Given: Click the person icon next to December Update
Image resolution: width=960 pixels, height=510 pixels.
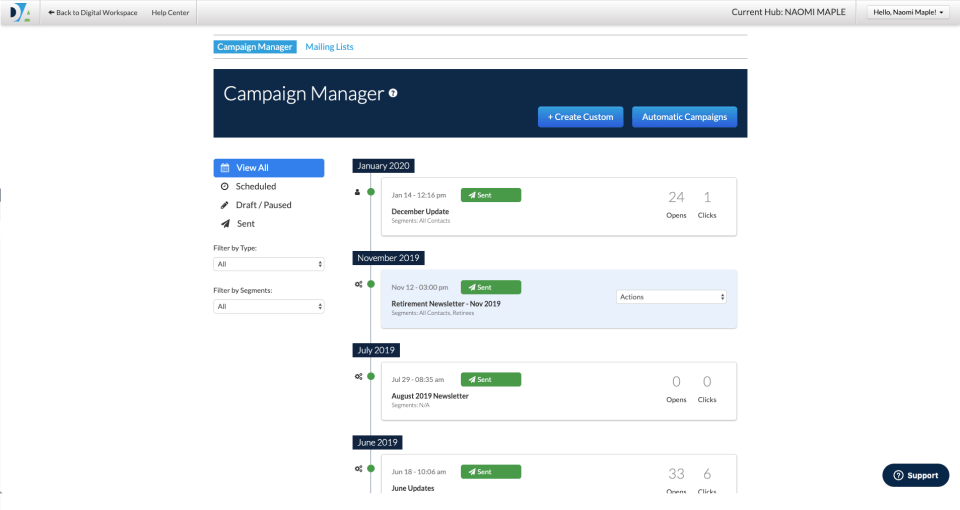Looking at the screenshot, I should pos(358,192).
